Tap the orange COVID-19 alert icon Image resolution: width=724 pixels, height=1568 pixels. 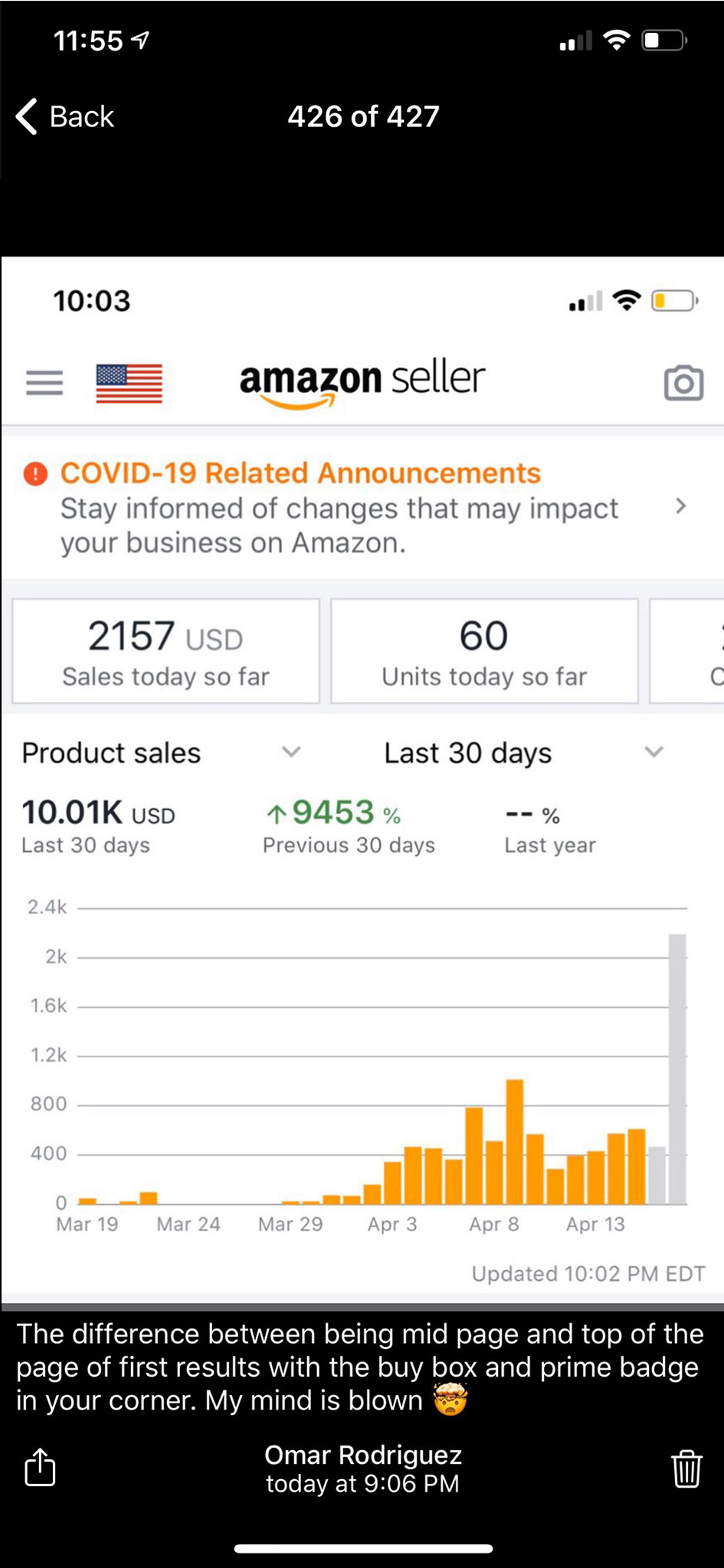[35, 474]
